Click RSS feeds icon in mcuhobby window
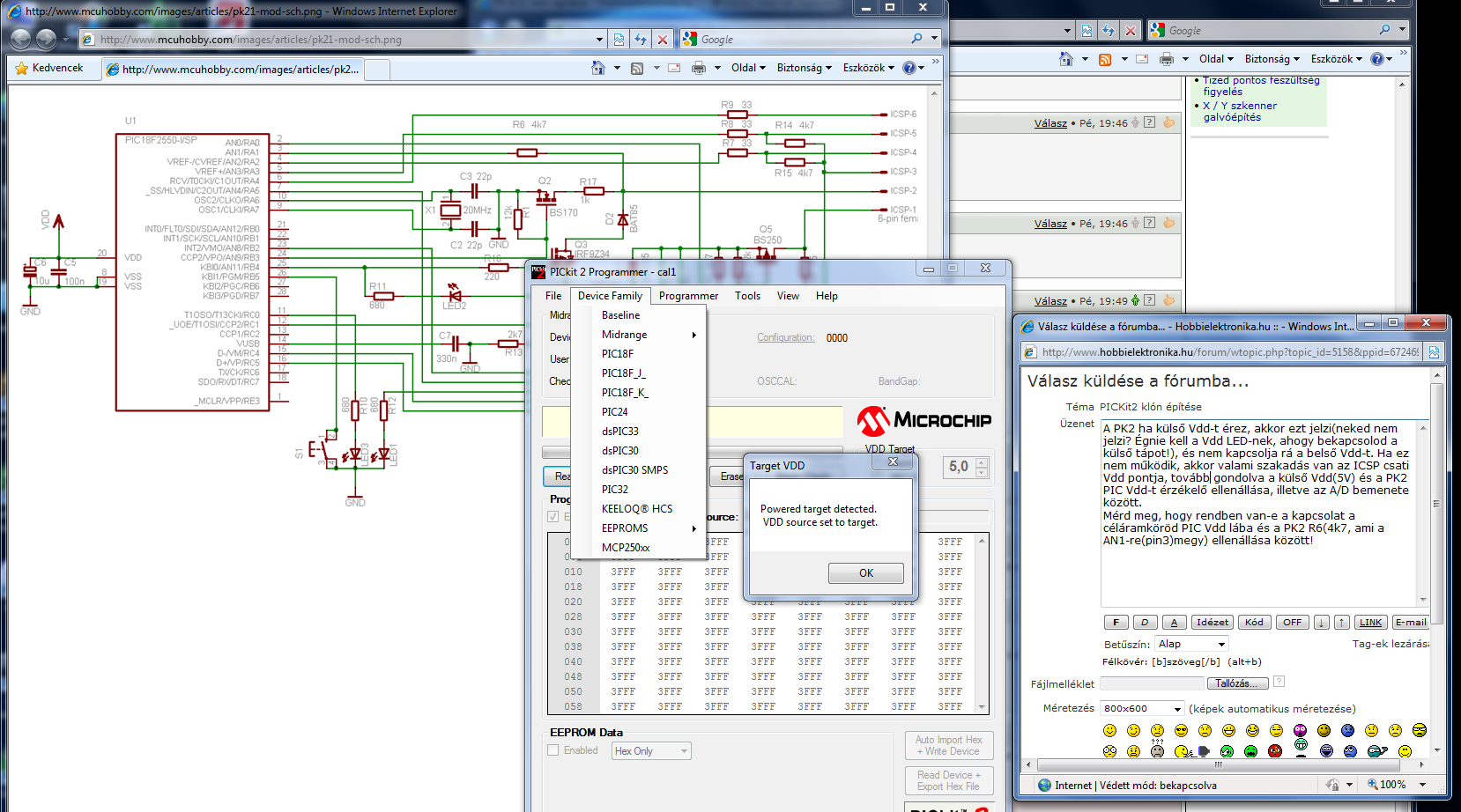Screen dimensions: 1461x812 [x=637, y=68]
